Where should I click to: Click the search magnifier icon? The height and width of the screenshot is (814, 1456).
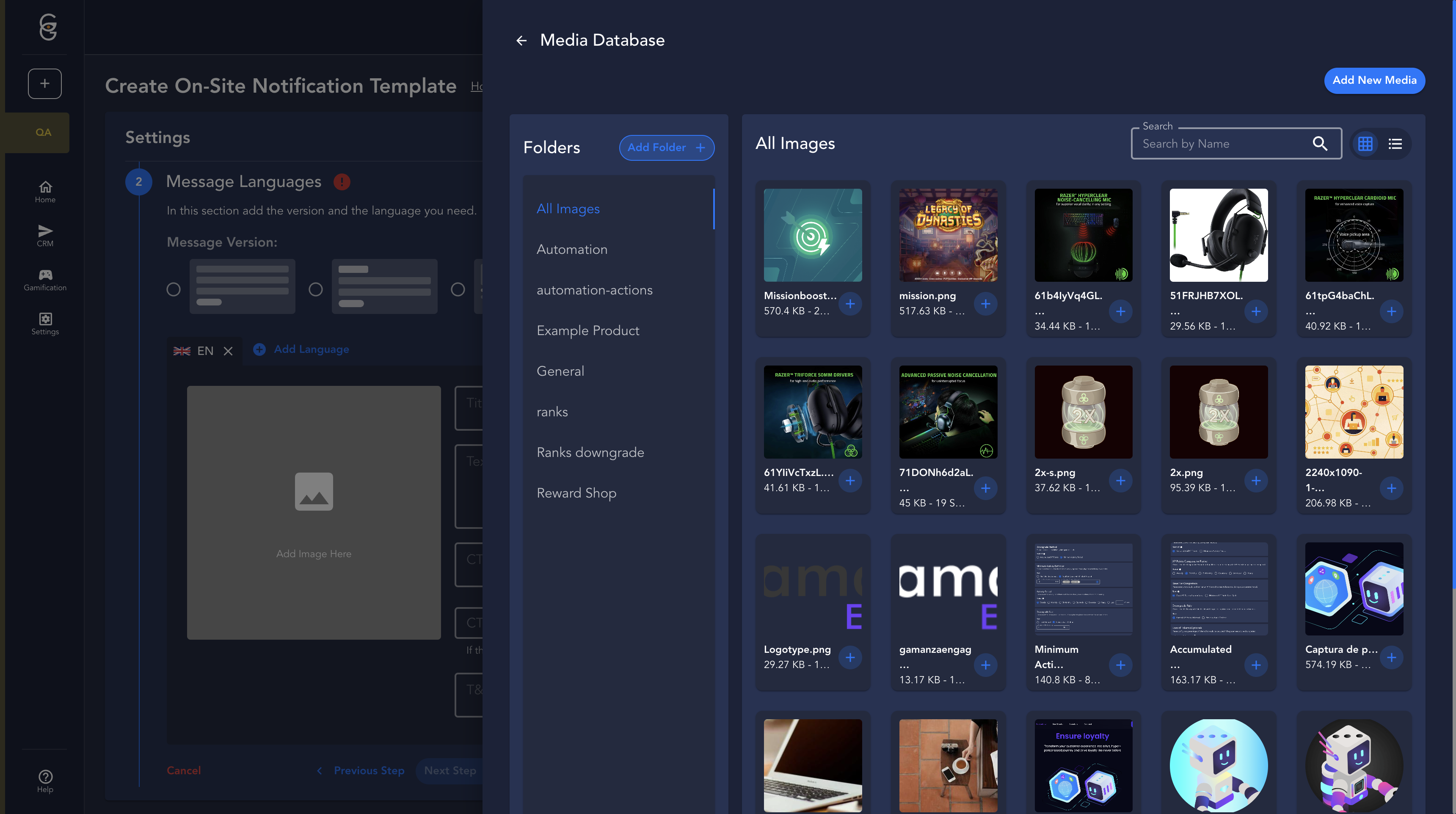1320,143
